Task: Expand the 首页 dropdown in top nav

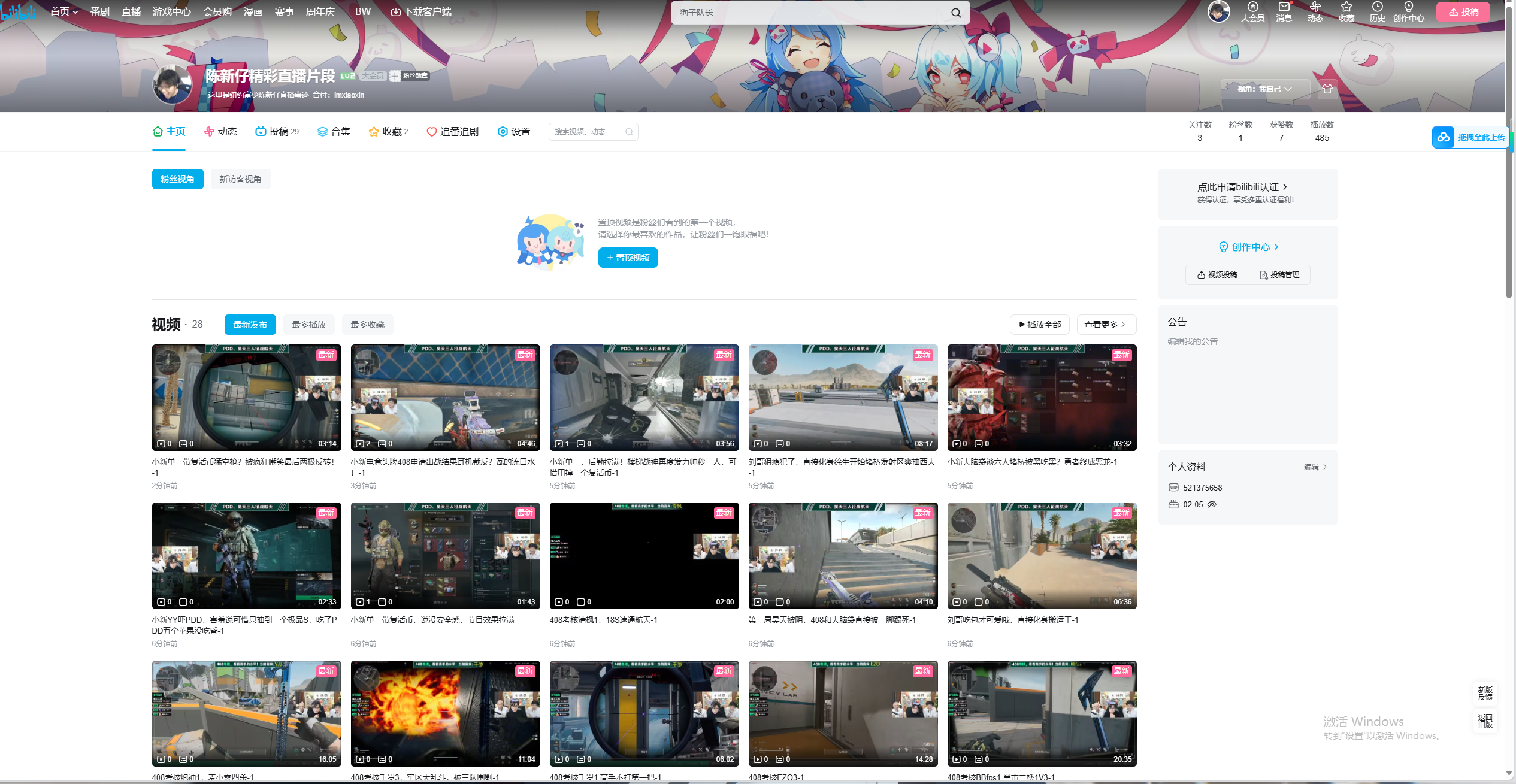Action: coord(64,11)
